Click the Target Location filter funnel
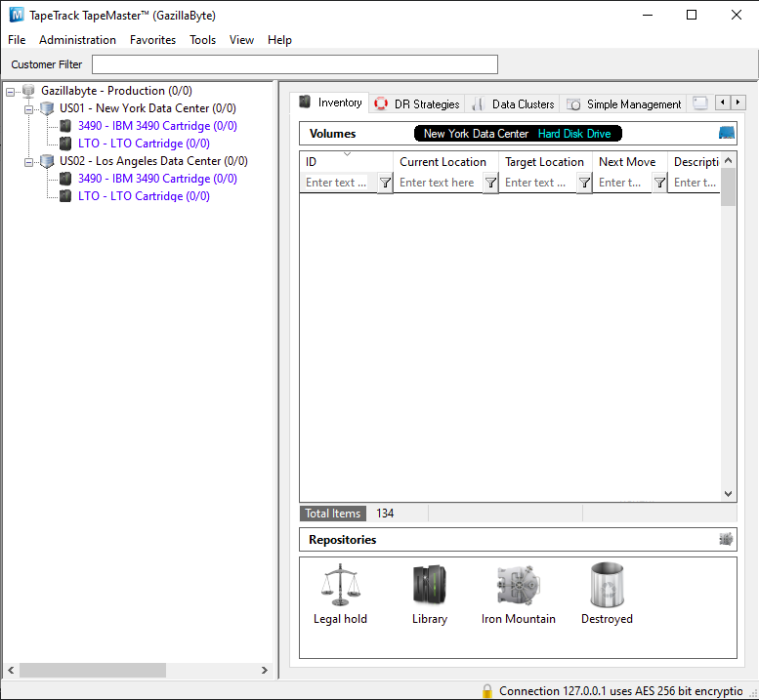759x700 pixels. (585, 183)
